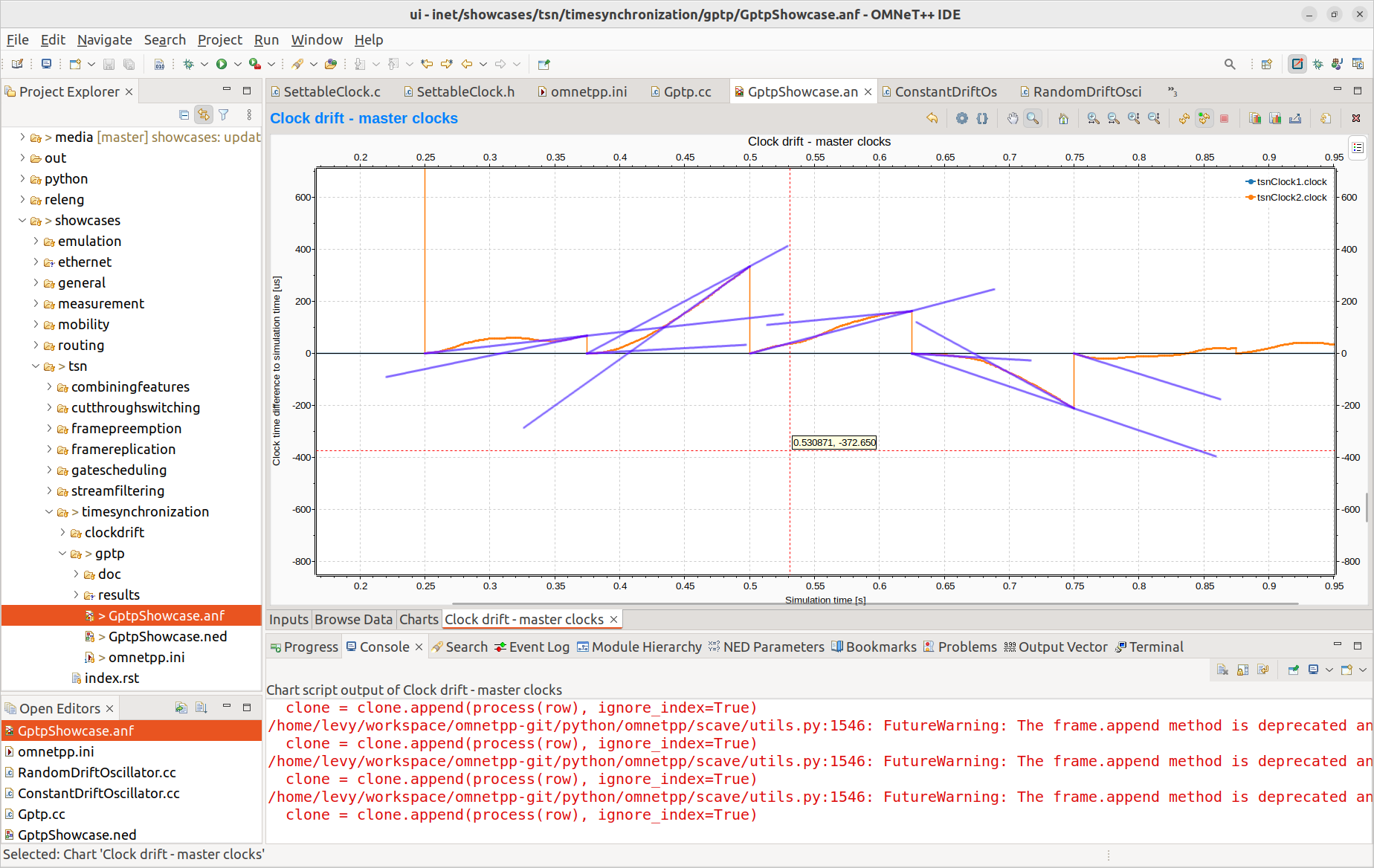
Task: Clear the Console with the clear icon
Action: [1222, 670]
